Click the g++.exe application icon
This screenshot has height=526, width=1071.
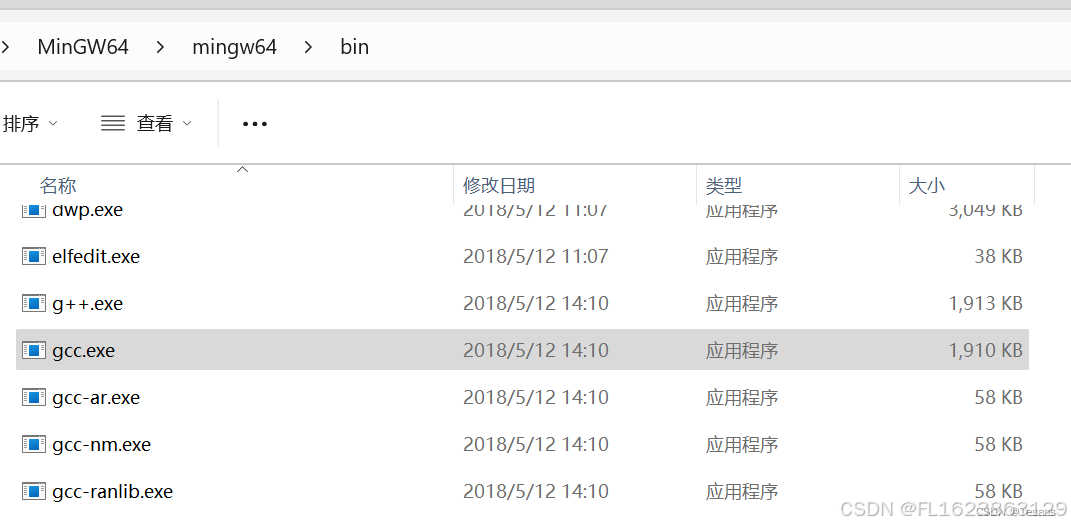click(34, 303)
